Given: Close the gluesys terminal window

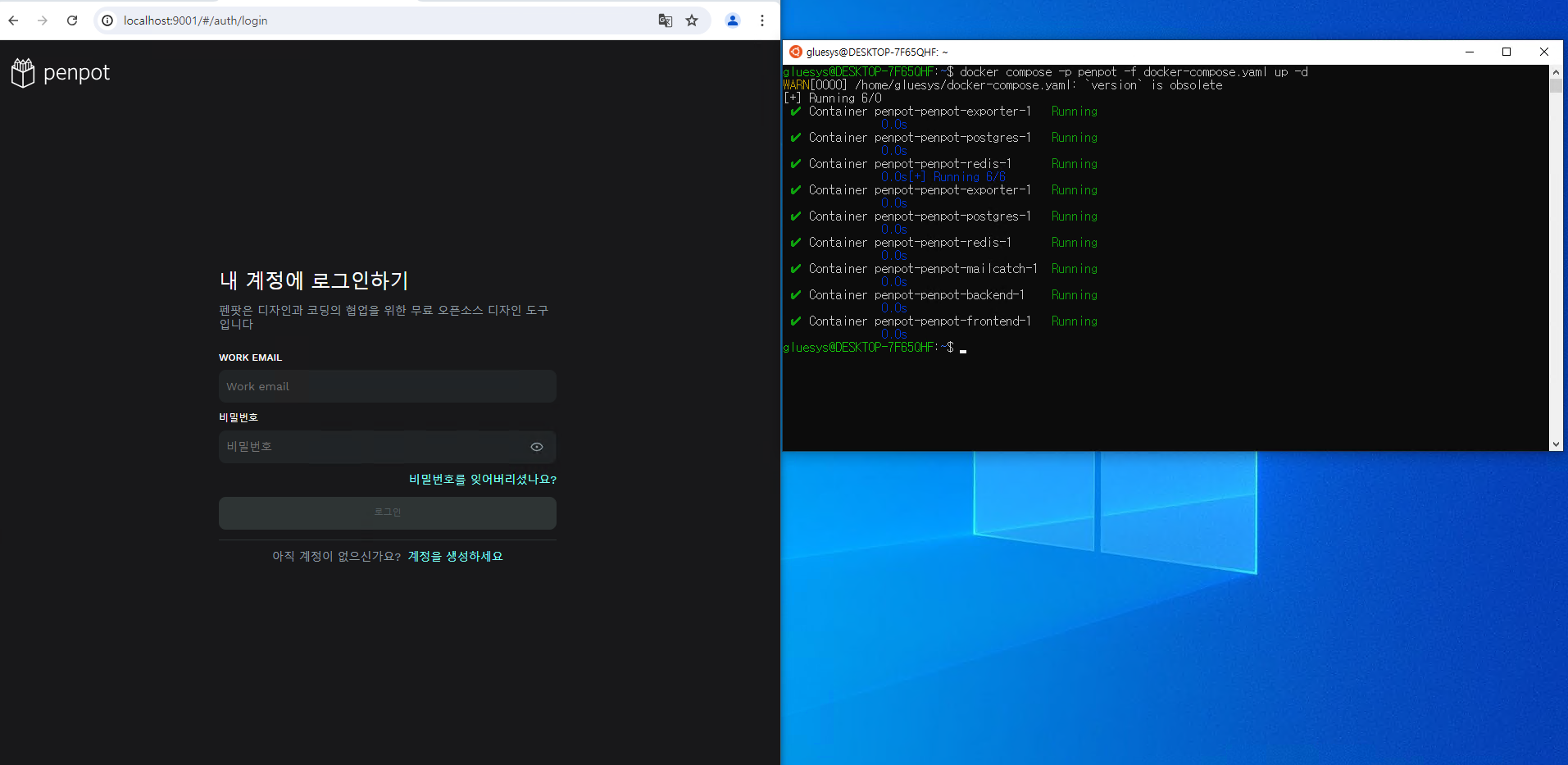Looking at the screenshot, I should 1544,52.
